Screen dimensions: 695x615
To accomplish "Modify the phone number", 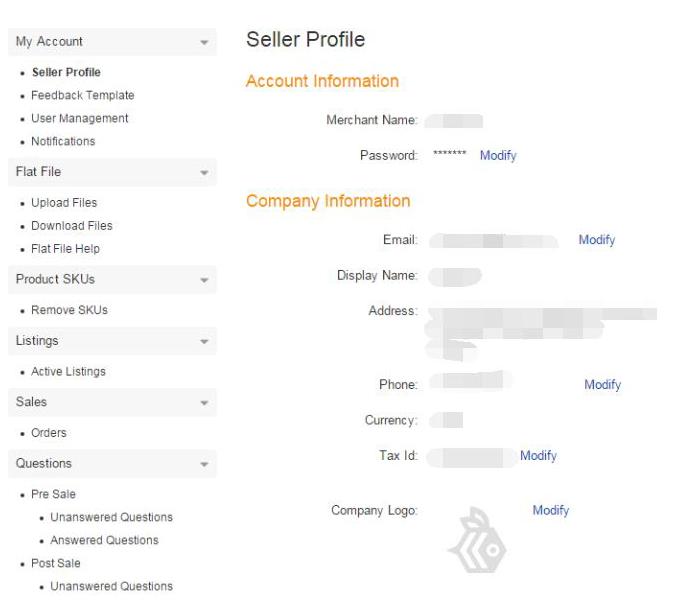I will 603,384.
